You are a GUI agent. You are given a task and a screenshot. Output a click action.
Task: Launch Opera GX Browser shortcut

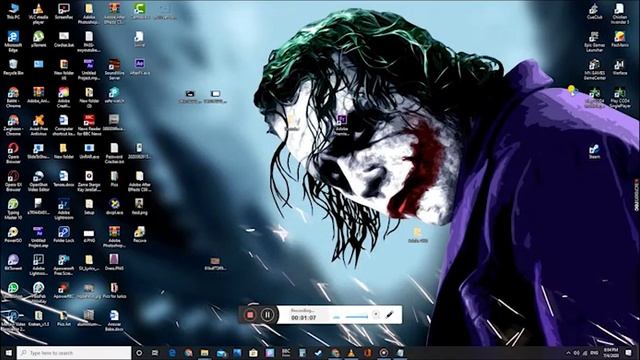[x=13, y=181]
